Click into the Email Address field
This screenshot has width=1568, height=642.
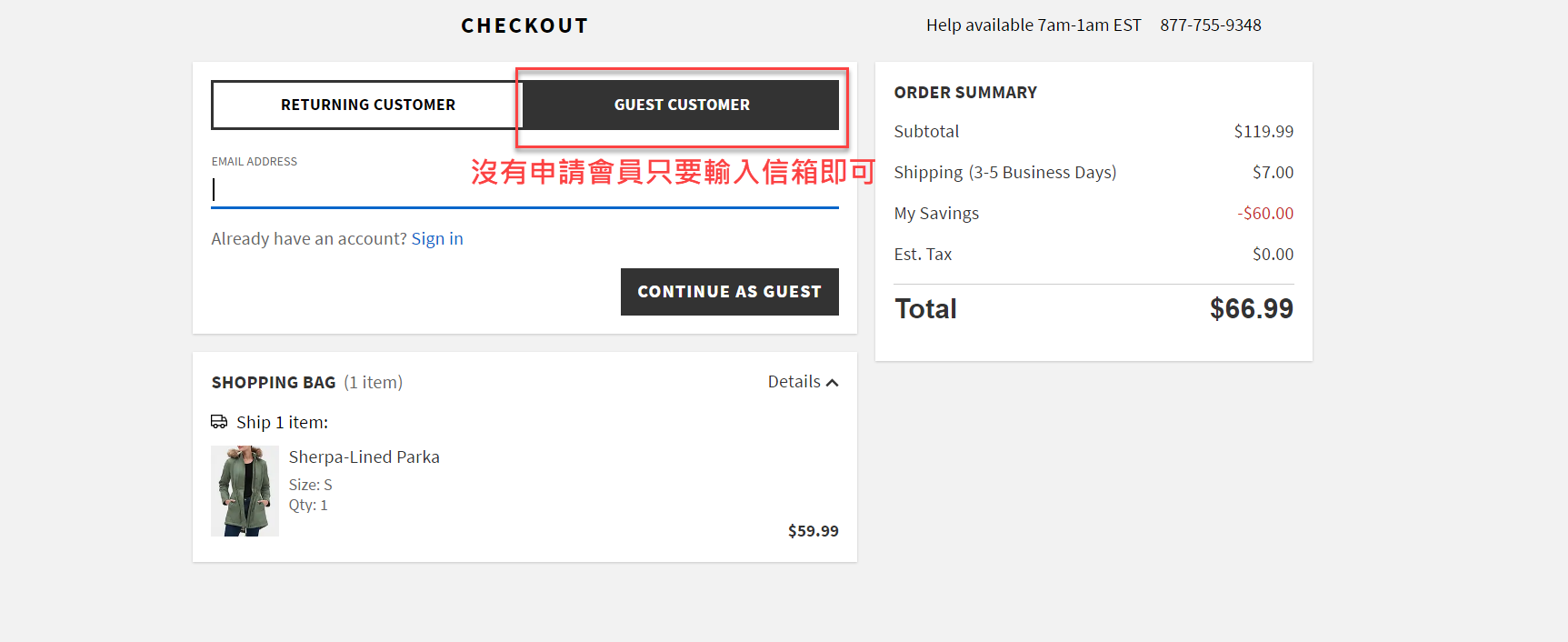(x=524, y=189)
